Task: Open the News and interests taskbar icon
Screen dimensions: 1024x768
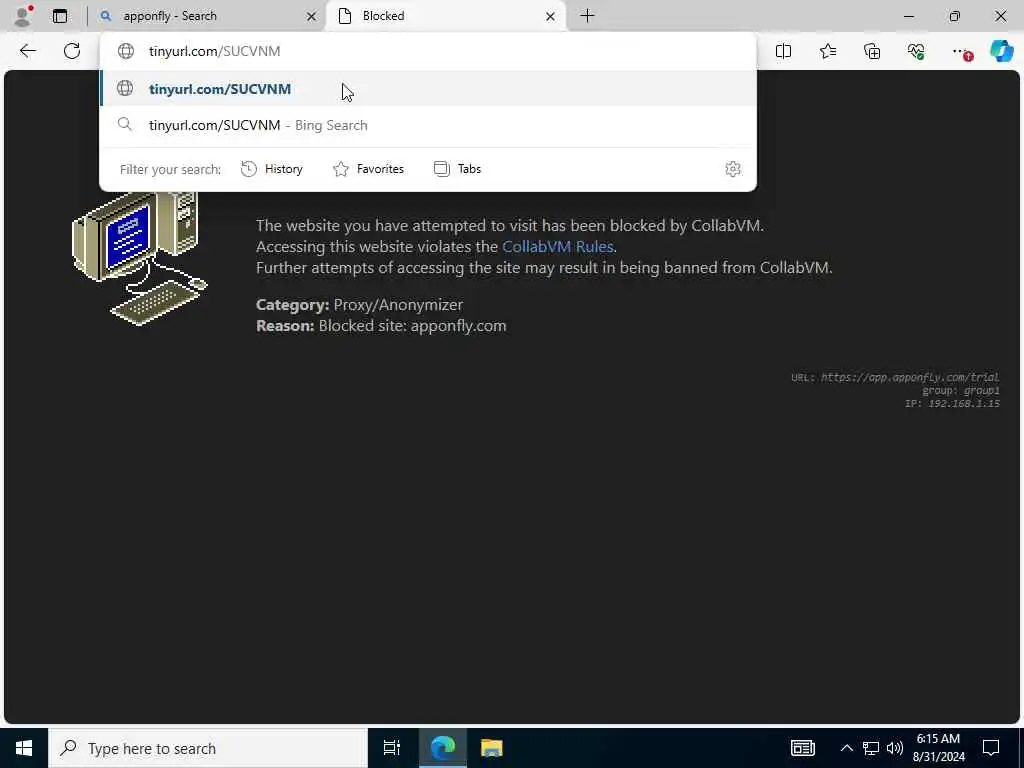Action: click(803, 748)
